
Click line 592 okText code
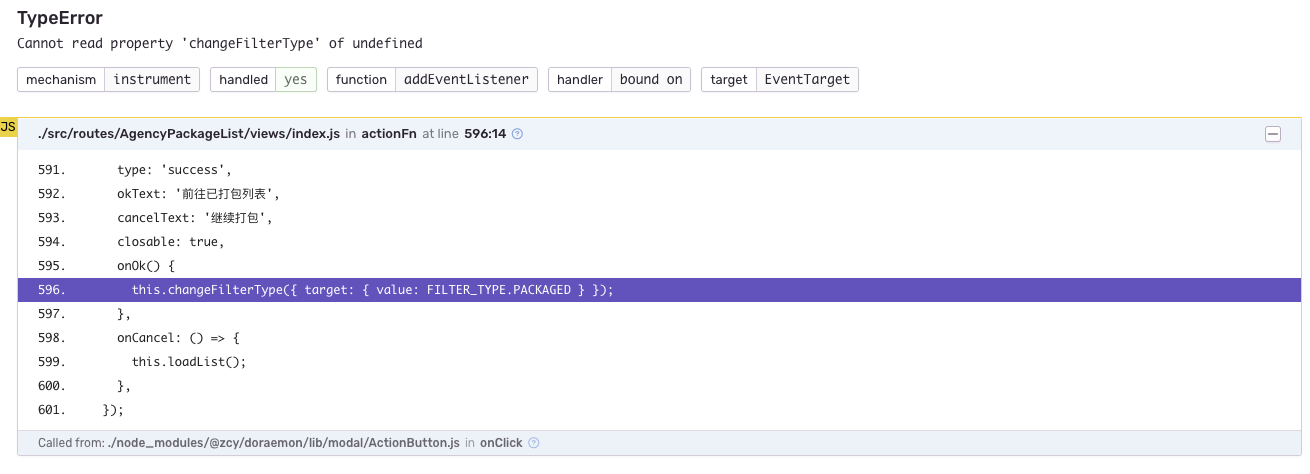click(x=198, y=194)
